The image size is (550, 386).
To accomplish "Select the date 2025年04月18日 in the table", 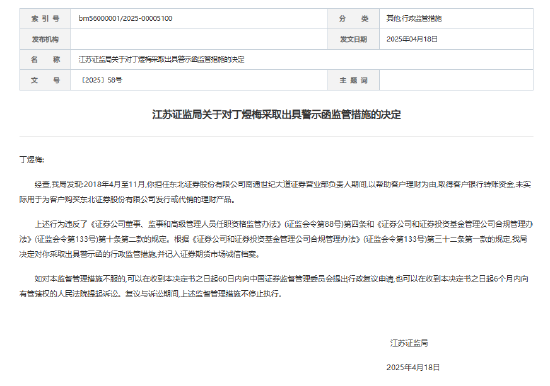I will [412, 39].
